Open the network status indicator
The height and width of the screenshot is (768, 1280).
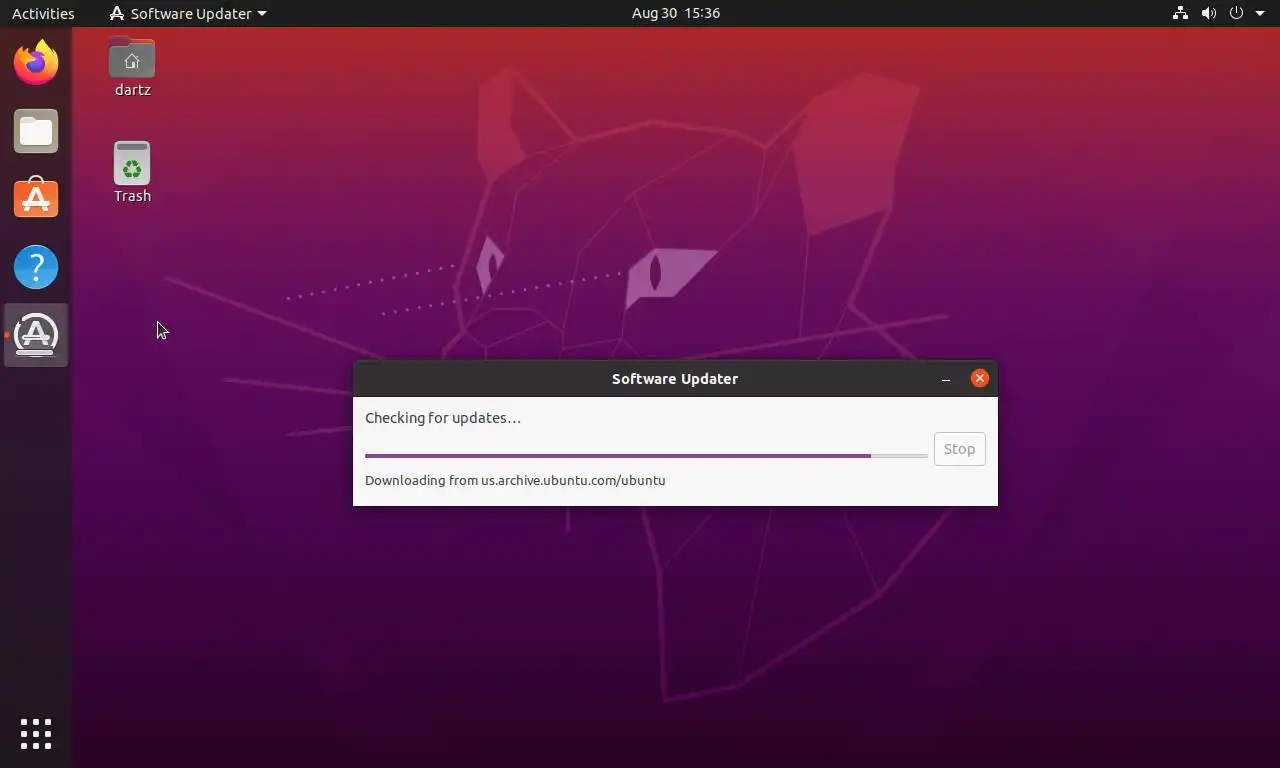tap(1180, 13)
